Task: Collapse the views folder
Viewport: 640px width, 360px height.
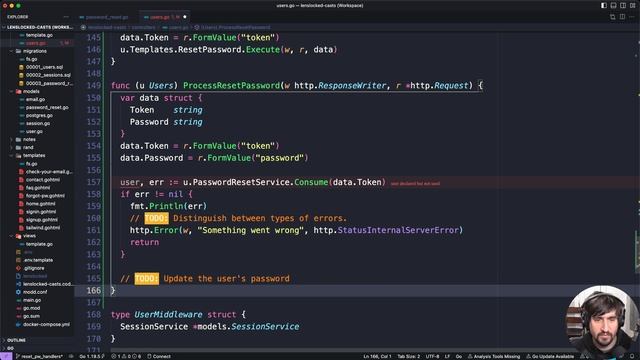Action: tap(29, 236)
